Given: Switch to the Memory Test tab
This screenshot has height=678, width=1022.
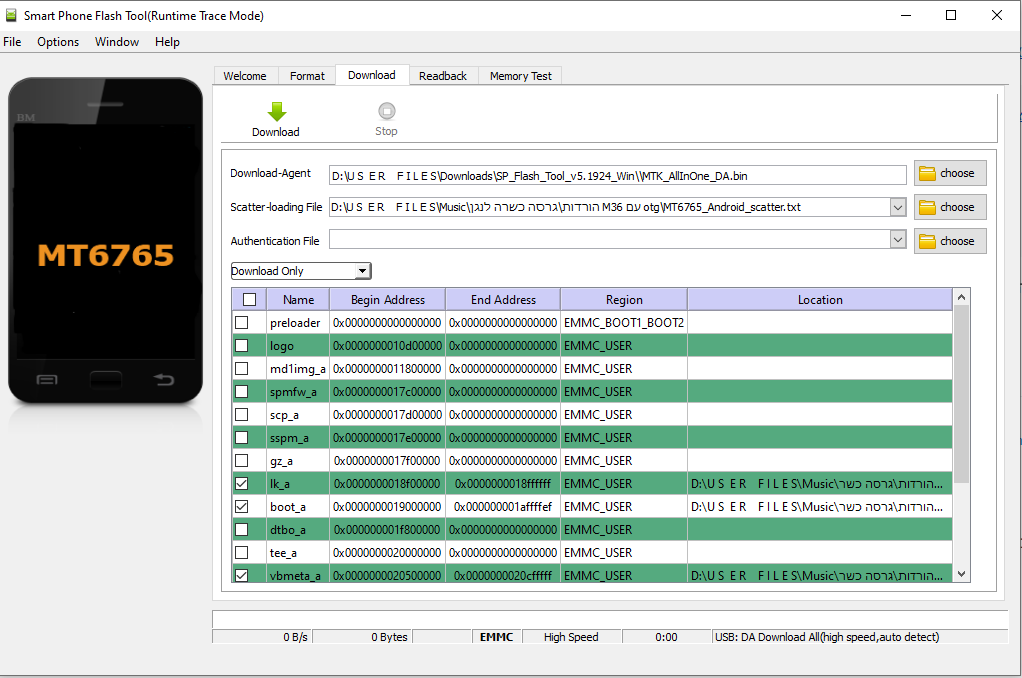Looking at the screenshot, I should coord(520,76).
